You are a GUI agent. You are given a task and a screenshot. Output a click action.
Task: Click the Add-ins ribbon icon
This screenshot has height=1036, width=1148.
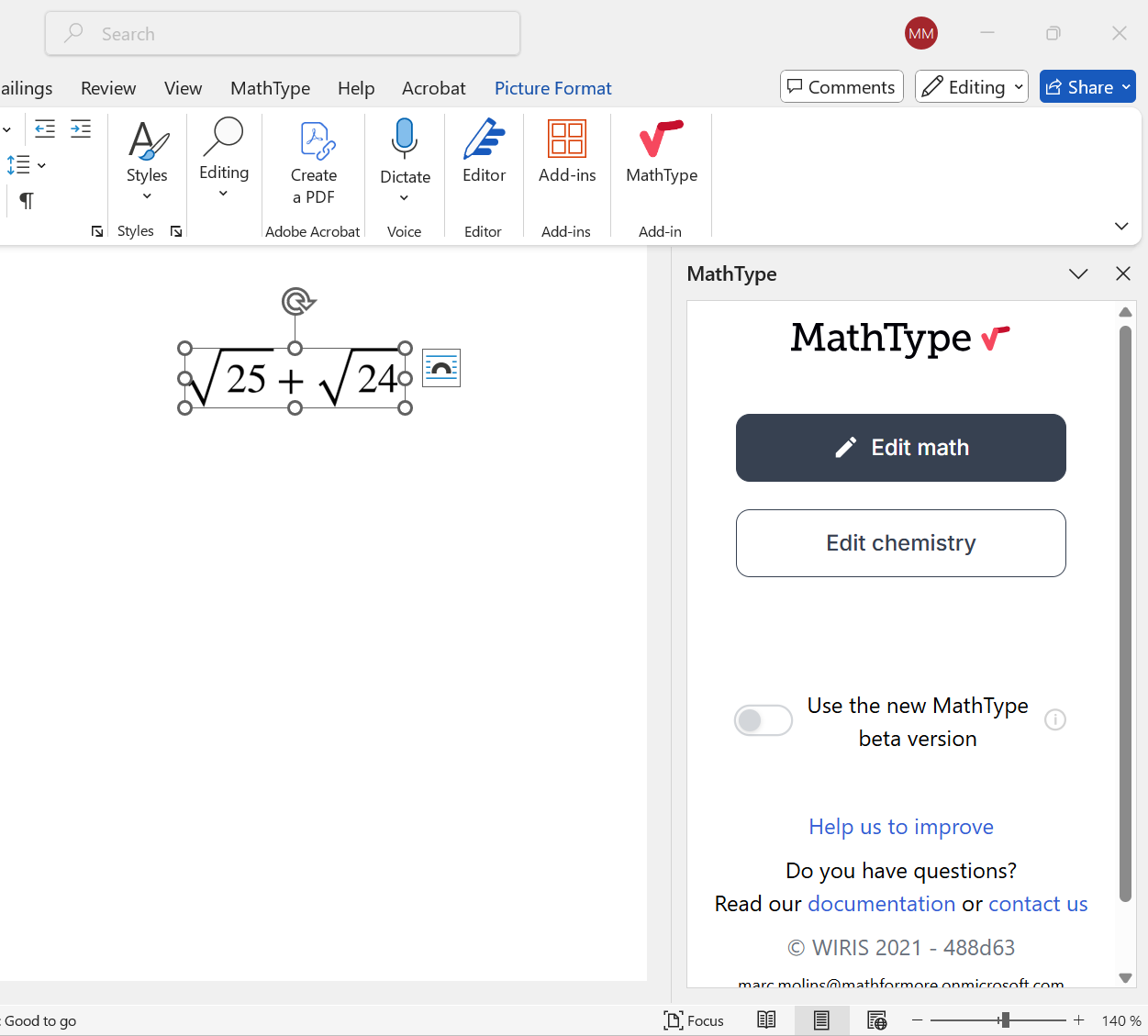[x=566, y=151]
